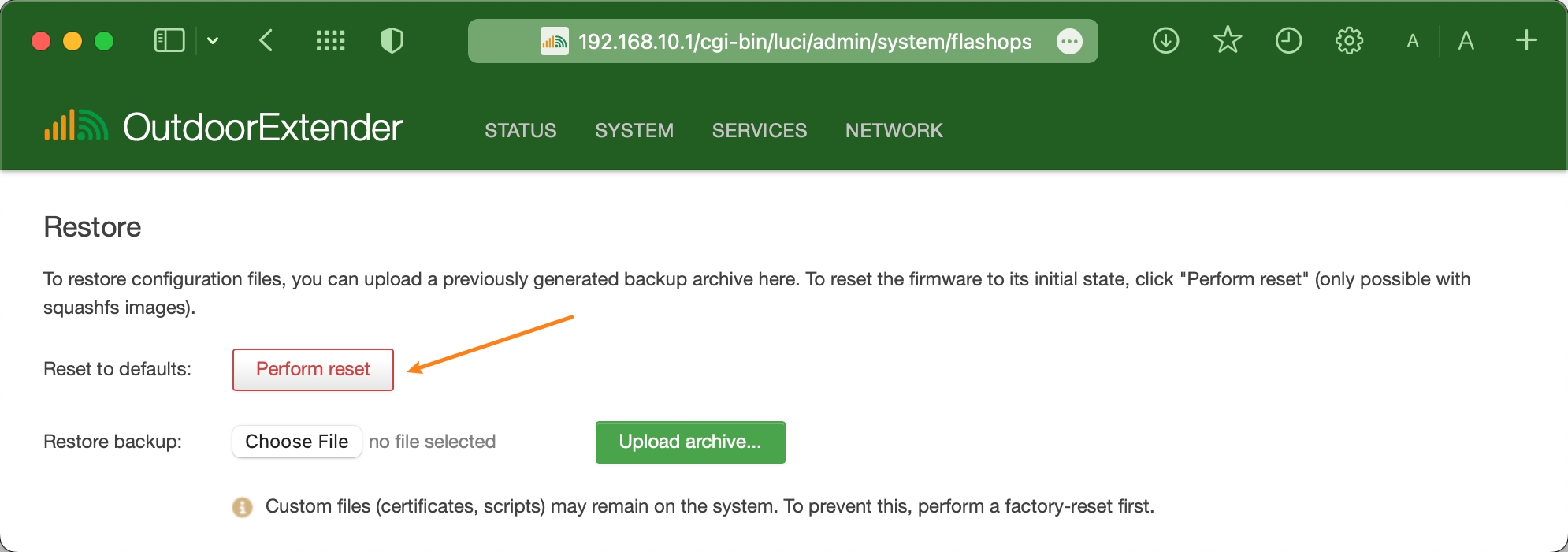The height and width of the screenshot is (552, 1568).
Task: Open the STATUS menu
Action: 520,130
